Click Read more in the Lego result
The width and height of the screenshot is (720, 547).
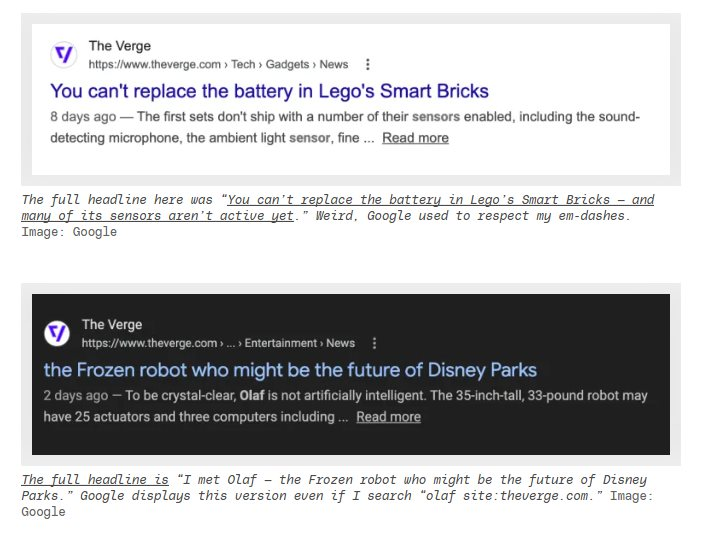click(x=415, y=138)
